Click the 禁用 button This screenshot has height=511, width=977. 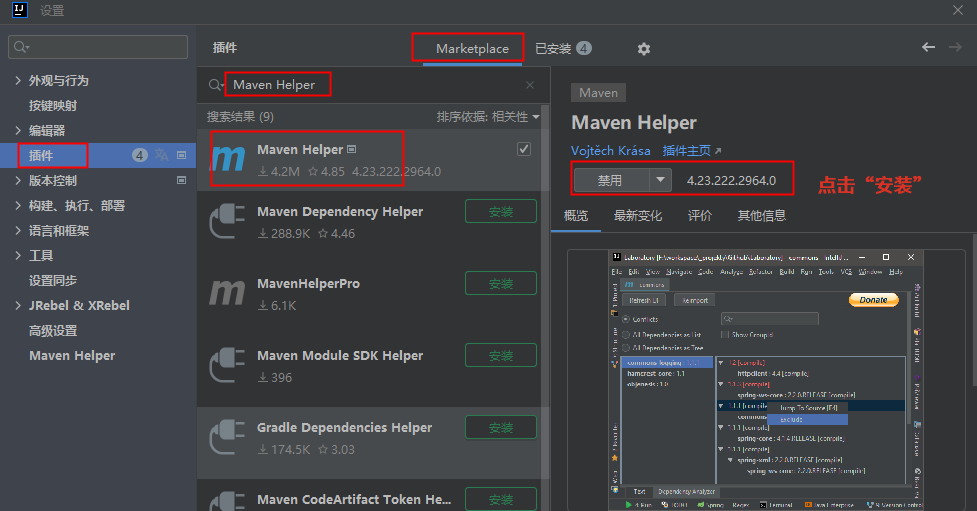pos(611,180)
